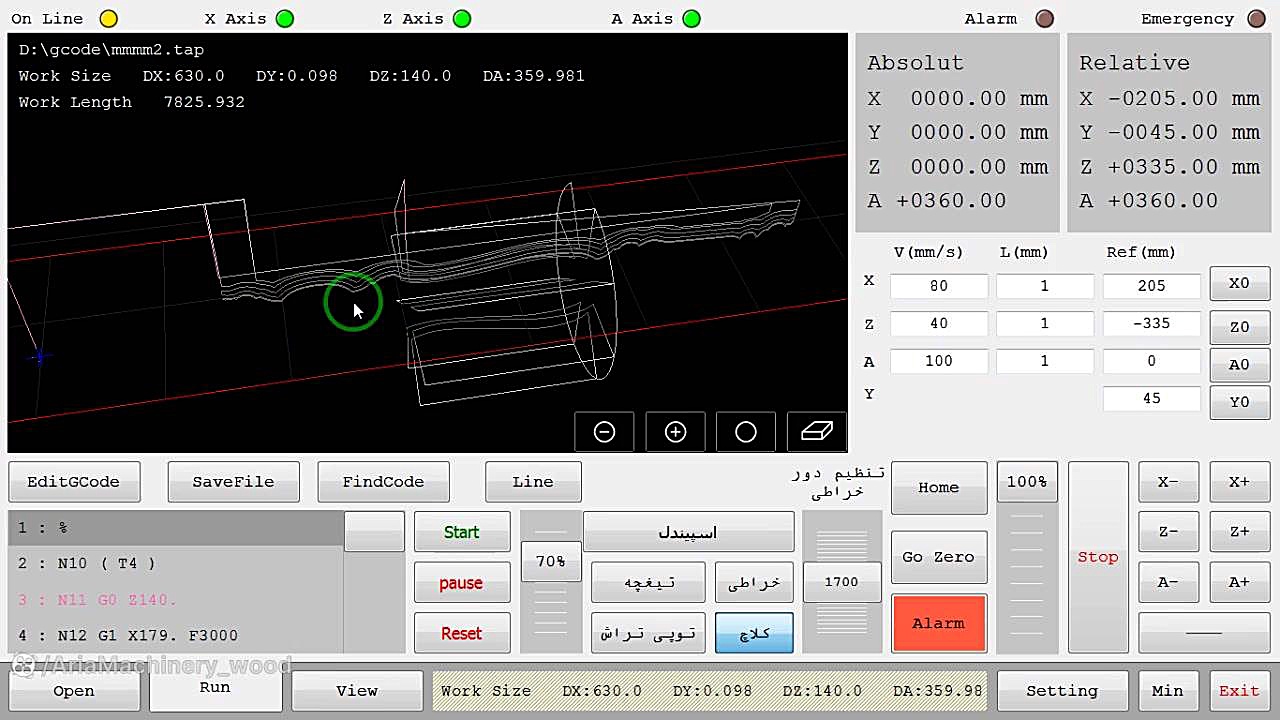Switch to the 3D box view icon
This screenshot has height=720, width=1280.
(816, 432)
